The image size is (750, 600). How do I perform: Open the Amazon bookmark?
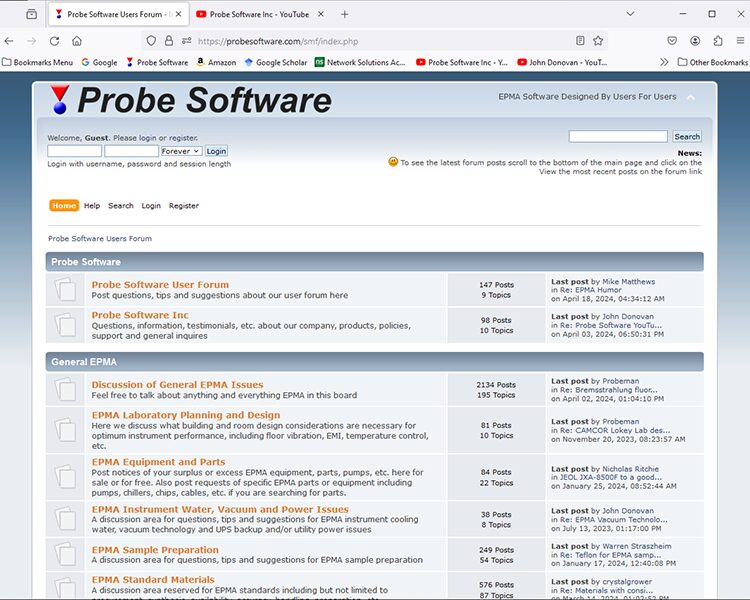pyautogui.click(x=217, y=62)
